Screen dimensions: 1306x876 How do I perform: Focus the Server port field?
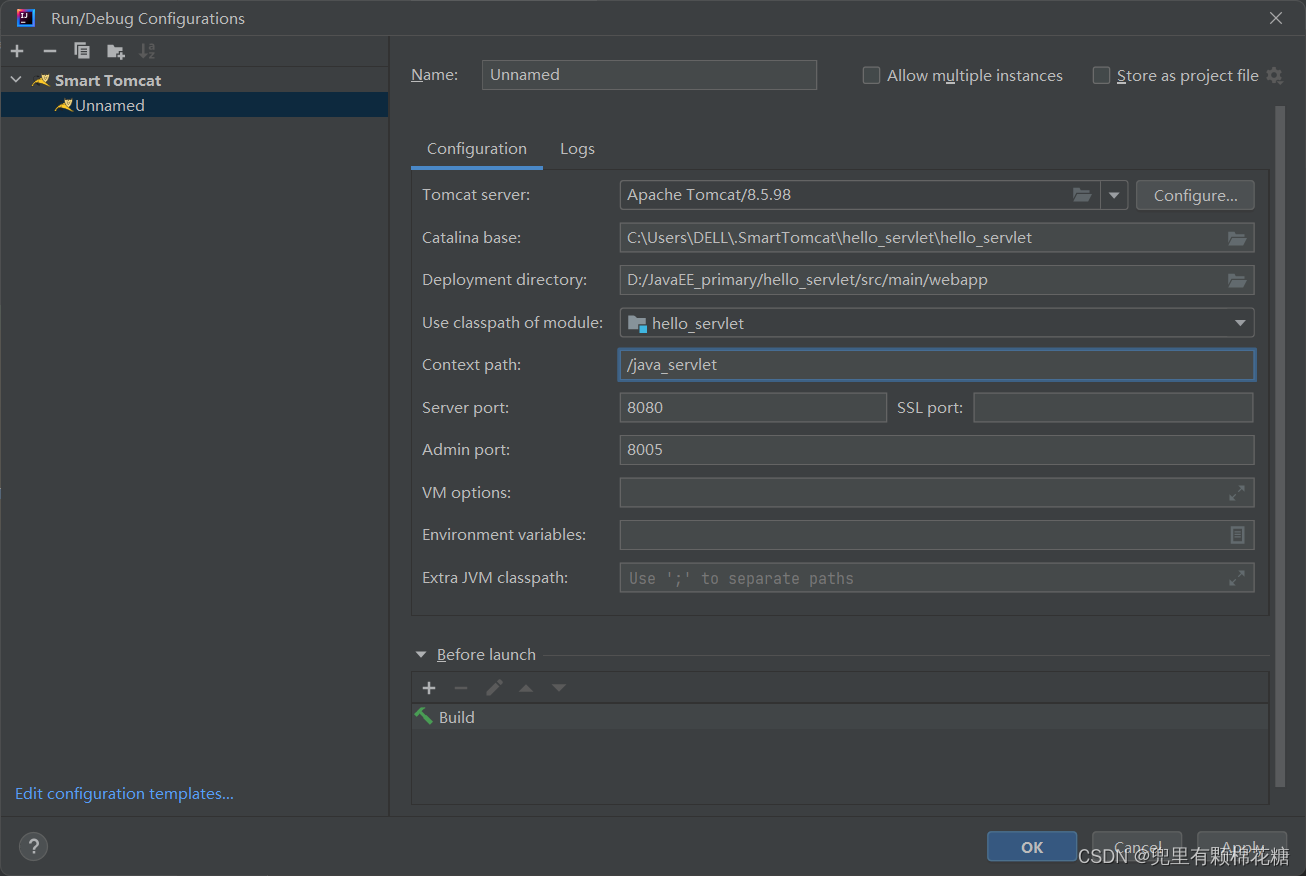pyautogui.click(x=753, y=408)
